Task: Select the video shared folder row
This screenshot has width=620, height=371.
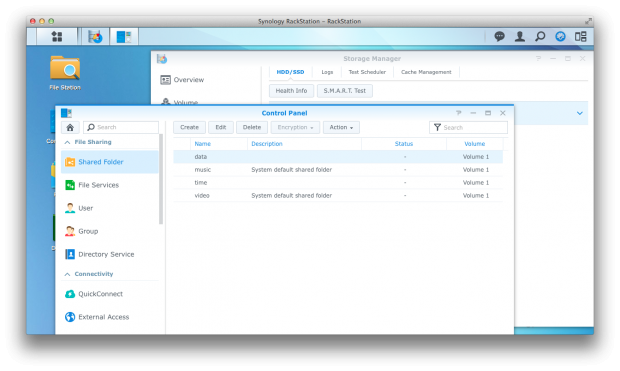Action: pyautogui.click(x=338, y=196)
